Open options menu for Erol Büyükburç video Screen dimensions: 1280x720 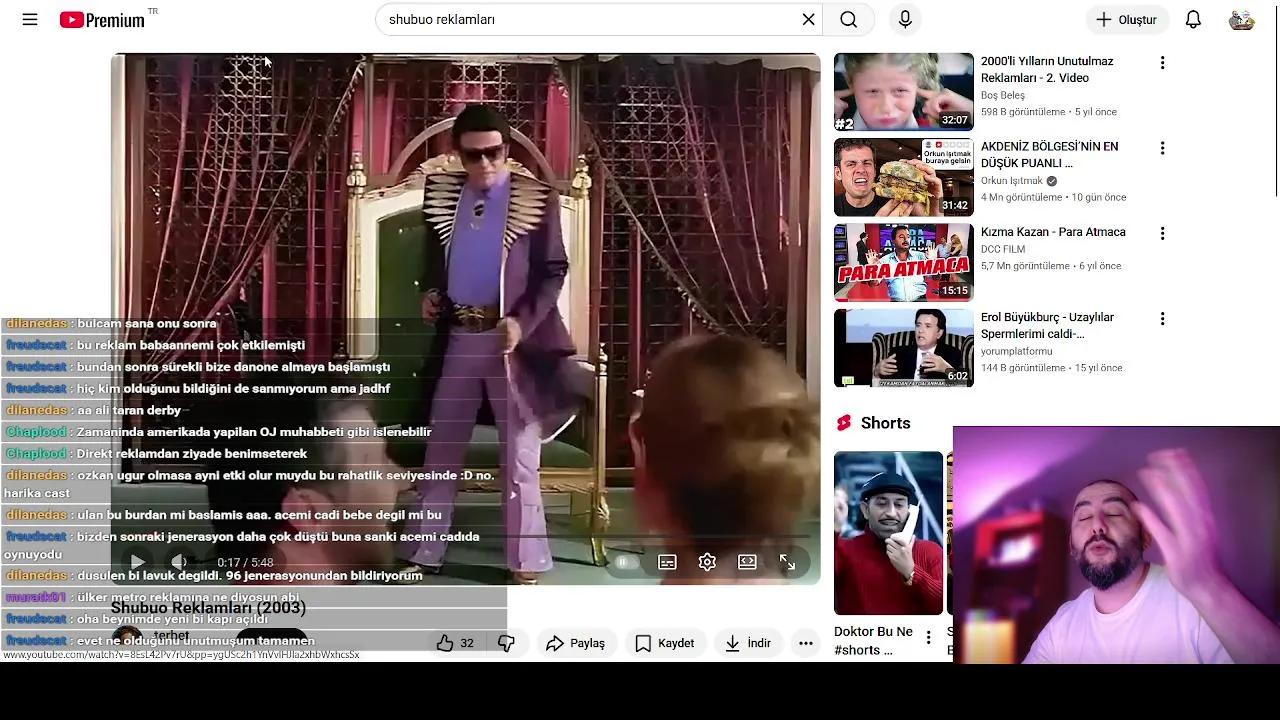(1162, 319)
